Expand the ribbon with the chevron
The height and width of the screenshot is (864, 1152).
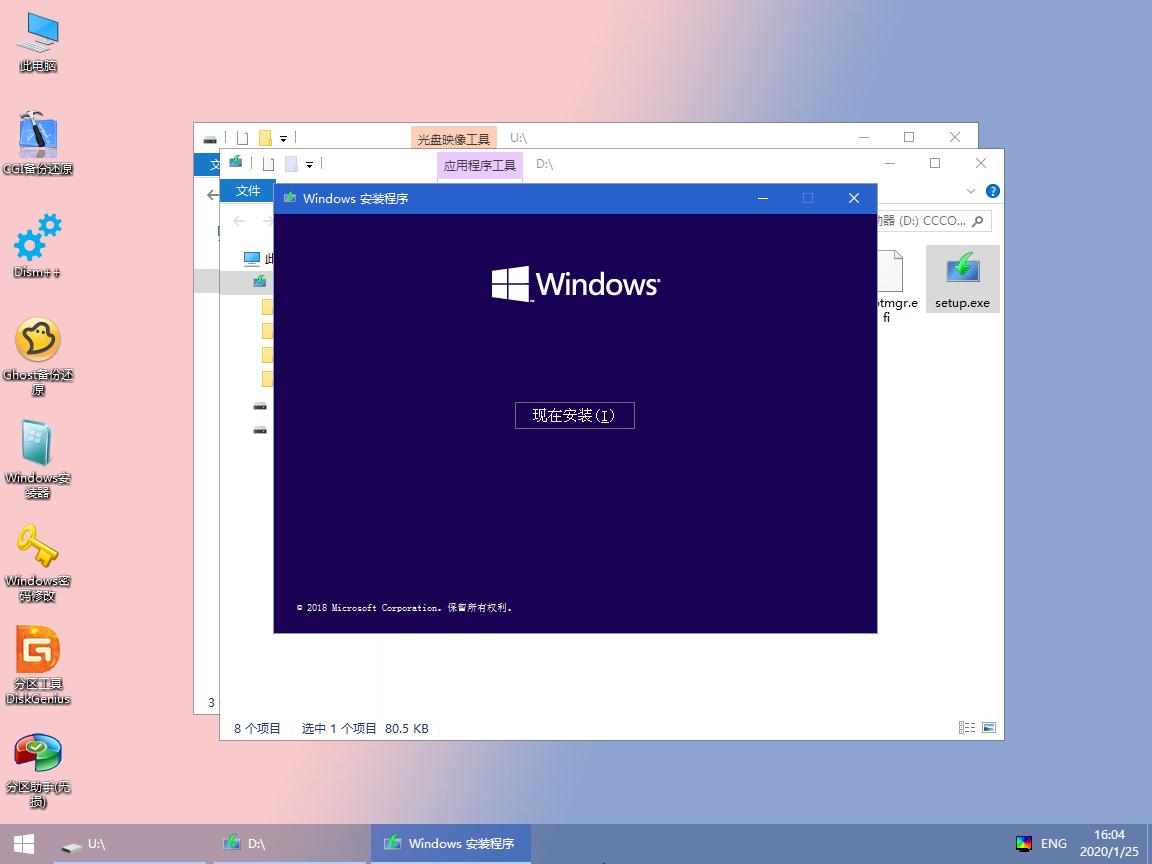pyautogui.click(x=970, y=190)
